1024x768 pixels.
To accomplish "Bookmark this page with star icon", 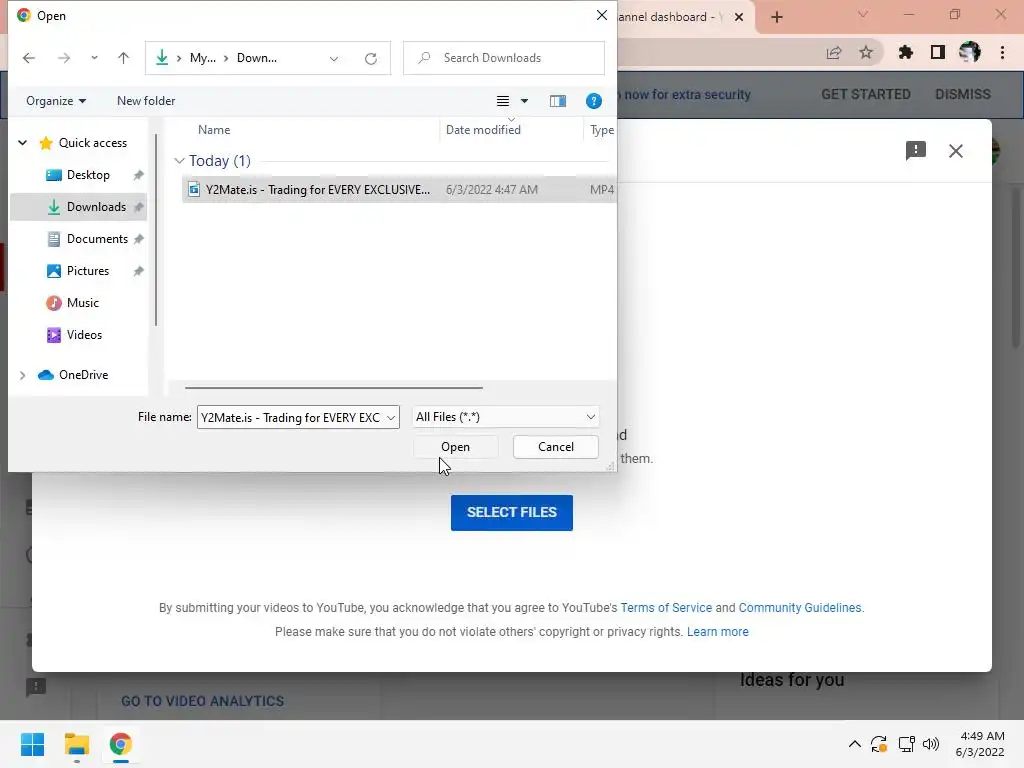I will point(866,53).
